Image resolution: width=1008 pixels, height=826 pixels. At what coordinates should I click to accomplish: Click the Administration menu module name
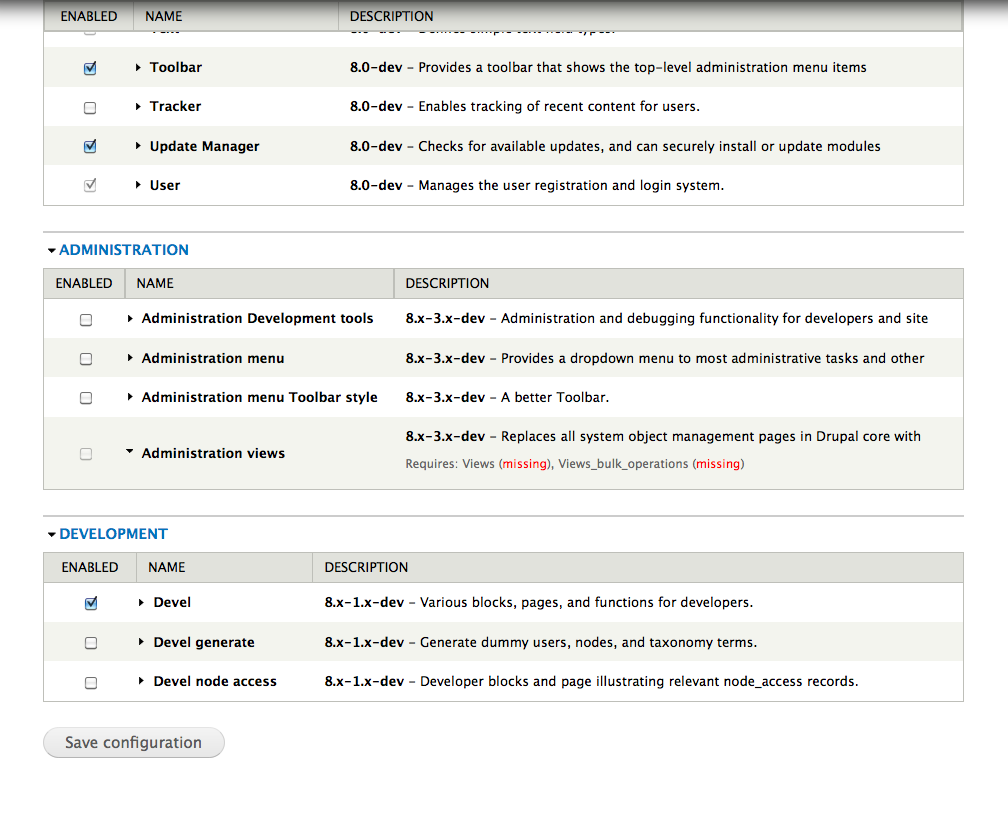213,358
